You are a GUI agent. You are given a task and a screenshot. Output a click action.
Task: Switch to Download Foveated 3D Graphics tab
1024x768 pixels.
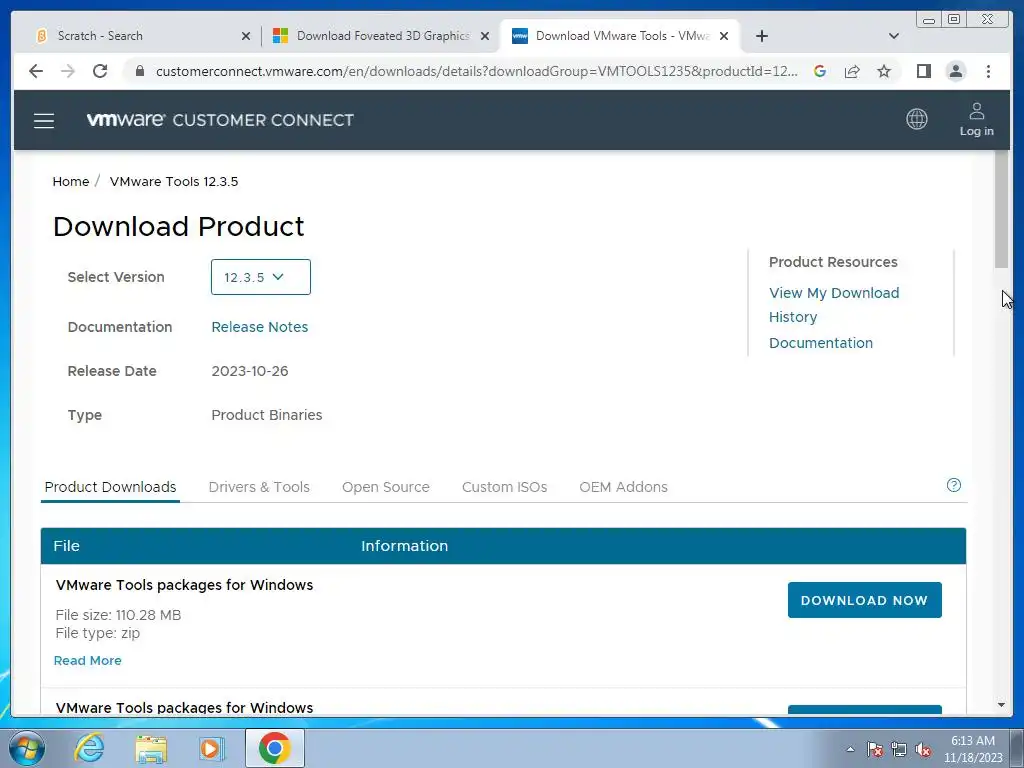tap(381, 36)
